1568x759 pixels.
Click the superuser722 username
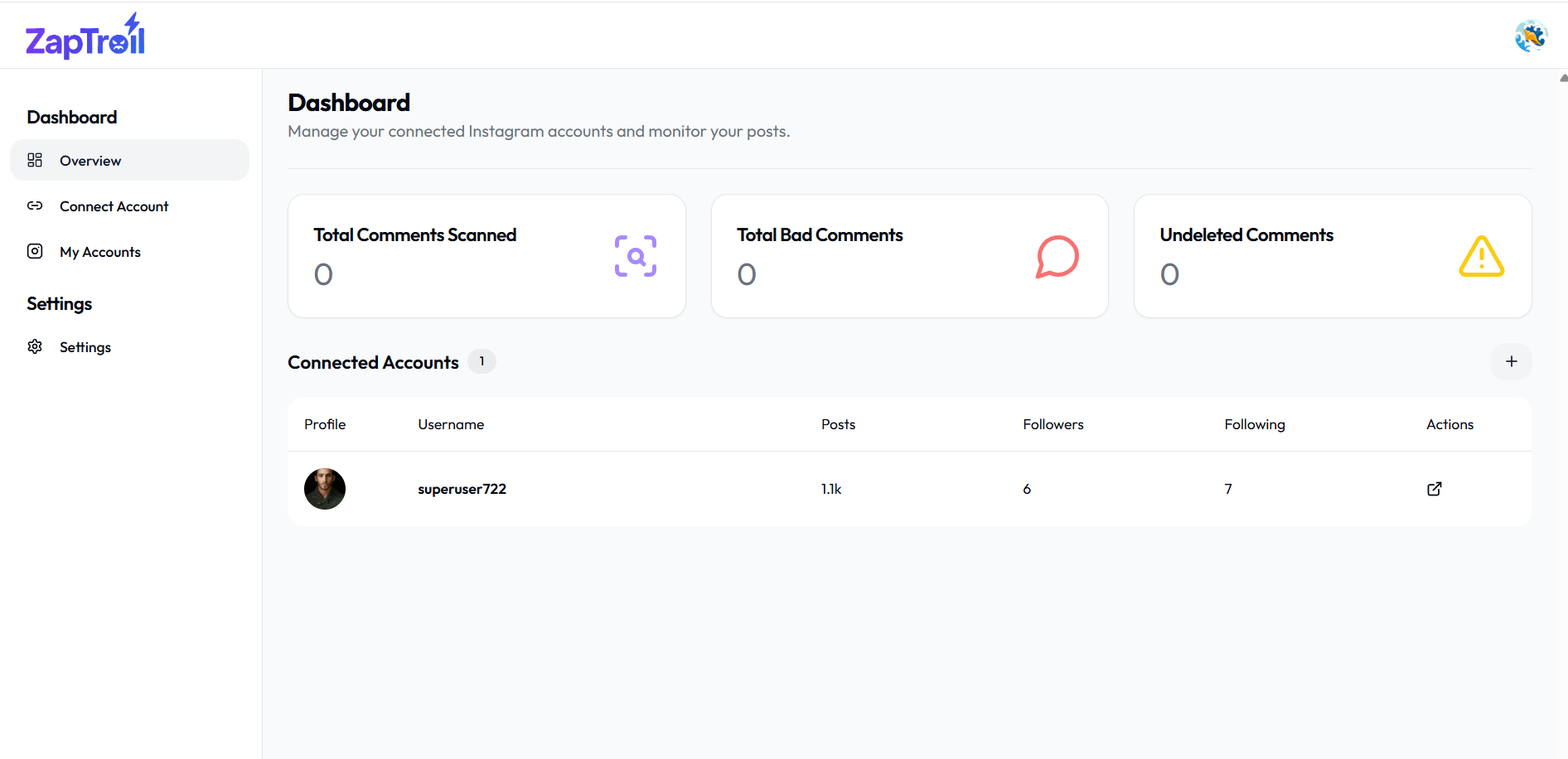tap(462, 489)
